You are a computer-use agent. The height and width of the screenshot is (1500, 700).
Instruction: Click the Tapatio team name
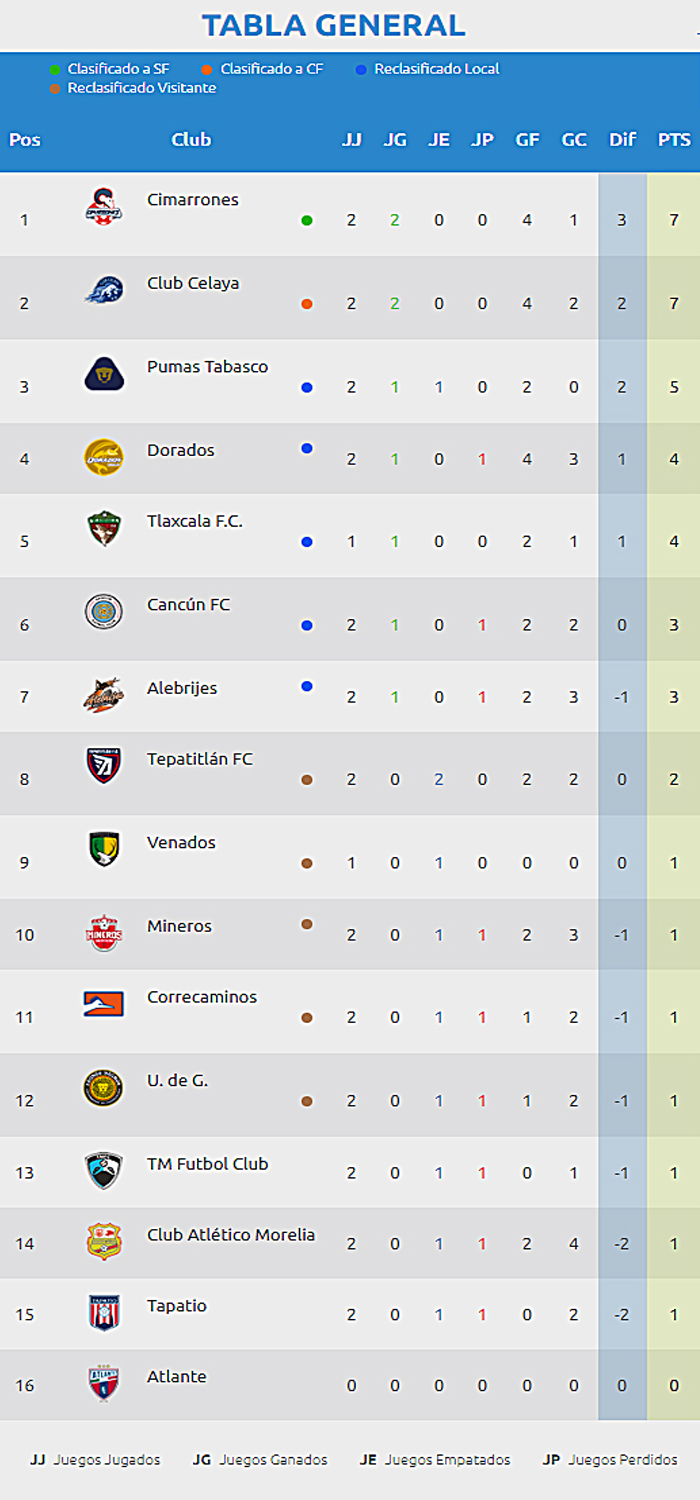(177, 1306)
